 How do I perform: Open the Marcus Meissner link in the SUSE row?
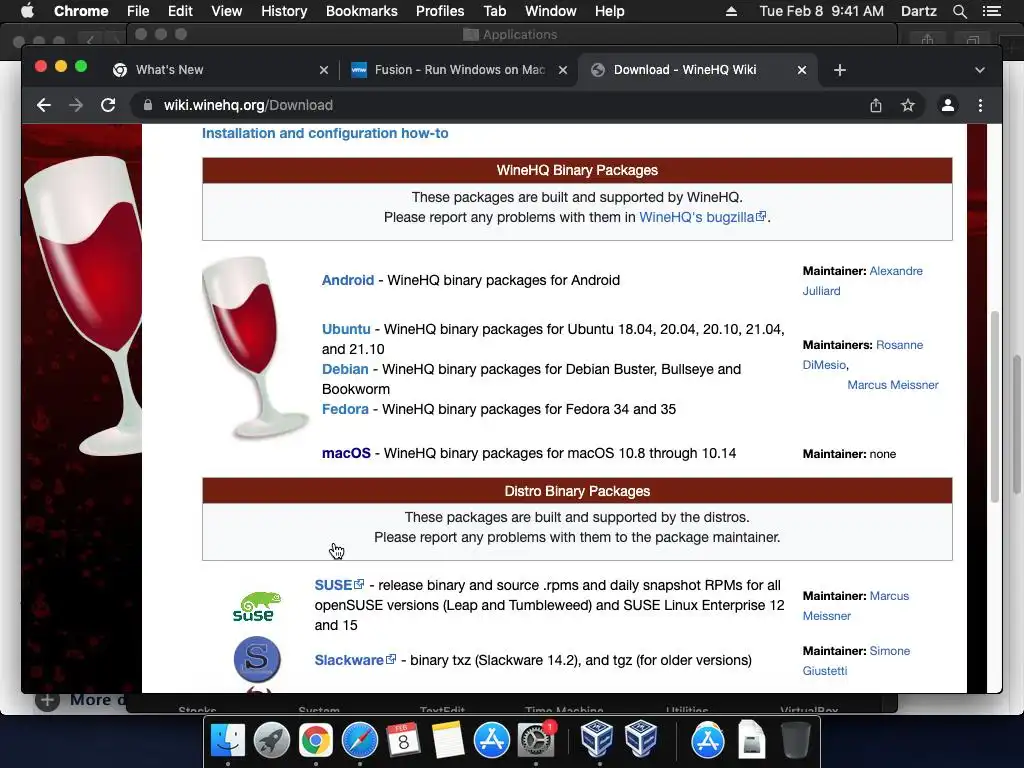tap(889, 596)
